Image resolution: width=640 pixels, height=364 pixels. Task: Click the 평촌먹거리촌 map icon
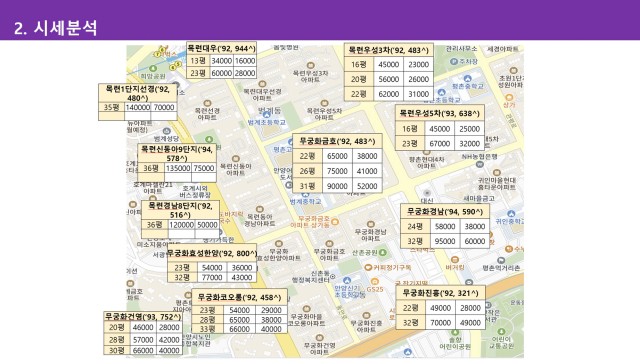[501, 260]
